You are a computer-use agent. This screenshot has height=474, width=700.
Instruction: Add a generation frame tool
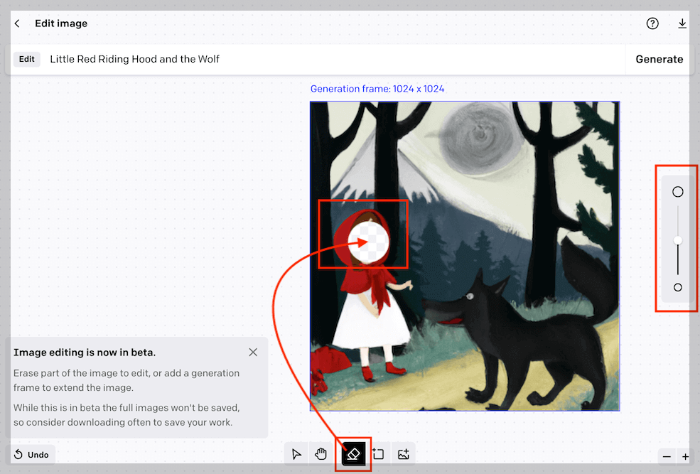379,454
